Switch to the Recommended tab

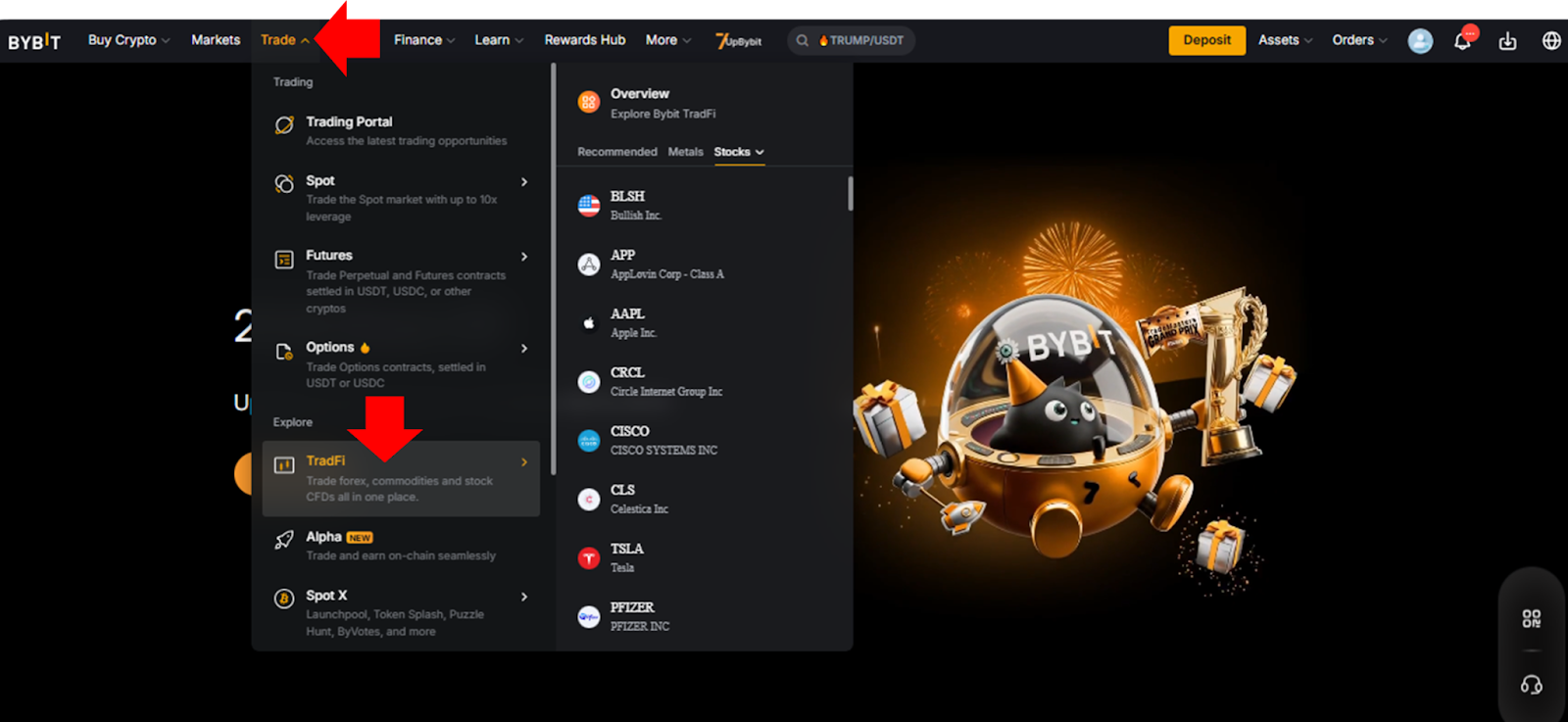point(617,152)
